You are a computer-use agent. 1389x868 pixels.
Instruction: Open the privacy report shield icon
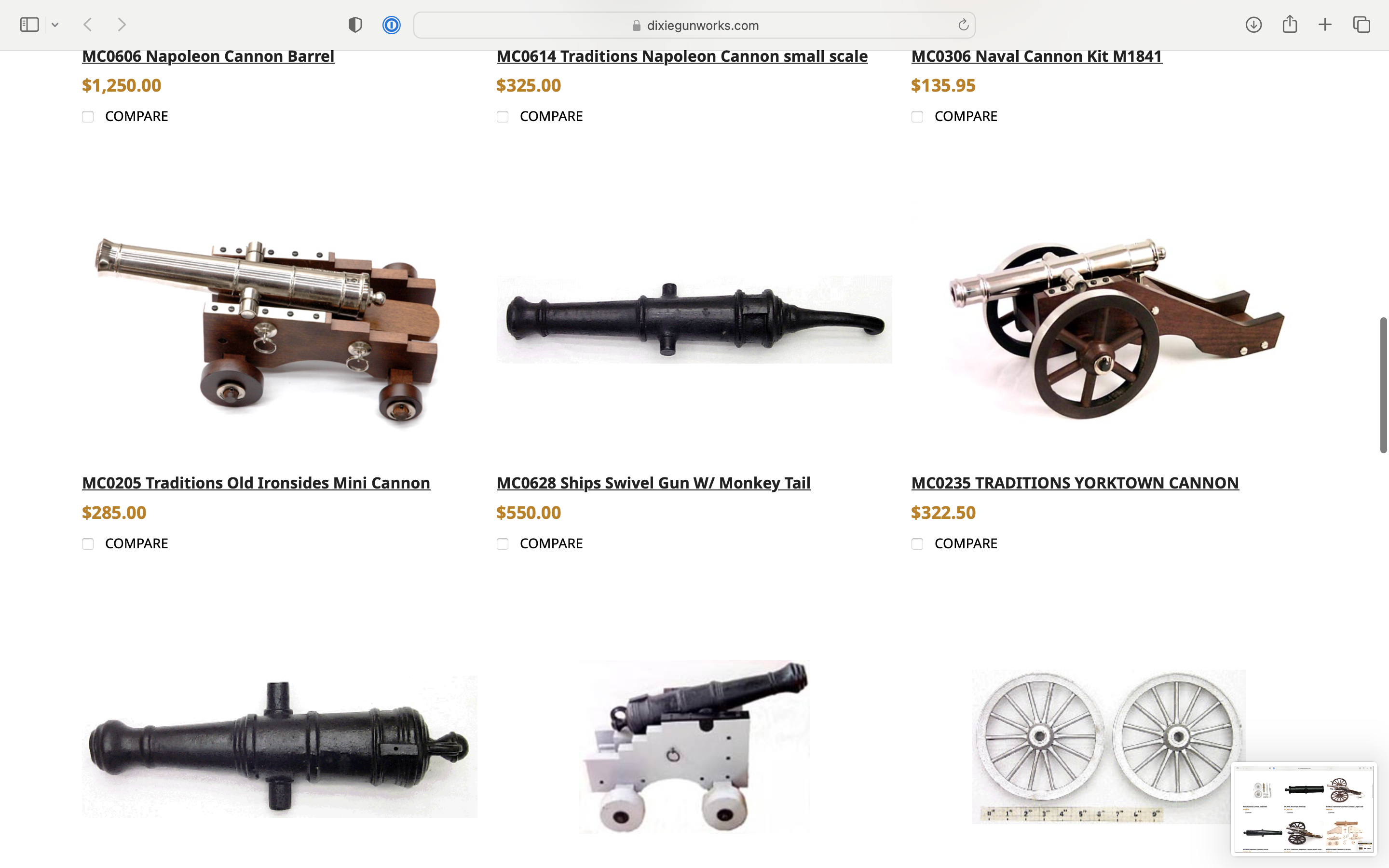pyautogui.click(x=355, y=25)
